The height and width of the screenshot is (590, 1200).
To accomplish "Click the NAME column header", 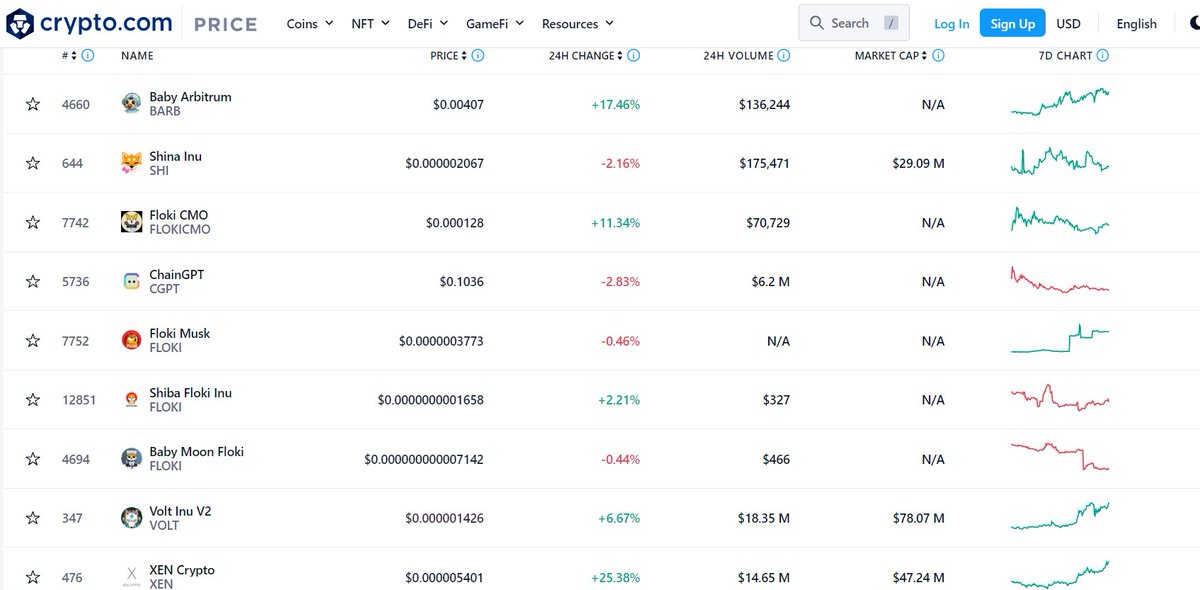I will 137,56.
